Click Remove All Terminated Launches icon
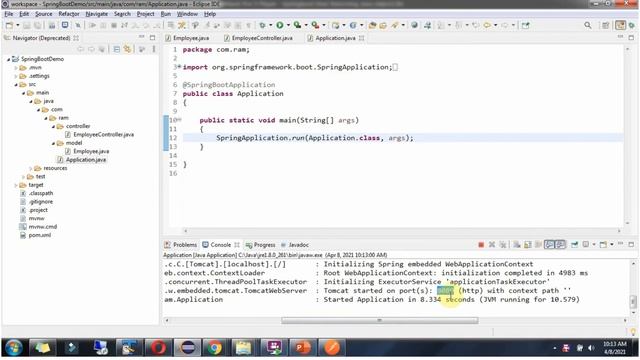 503,244
